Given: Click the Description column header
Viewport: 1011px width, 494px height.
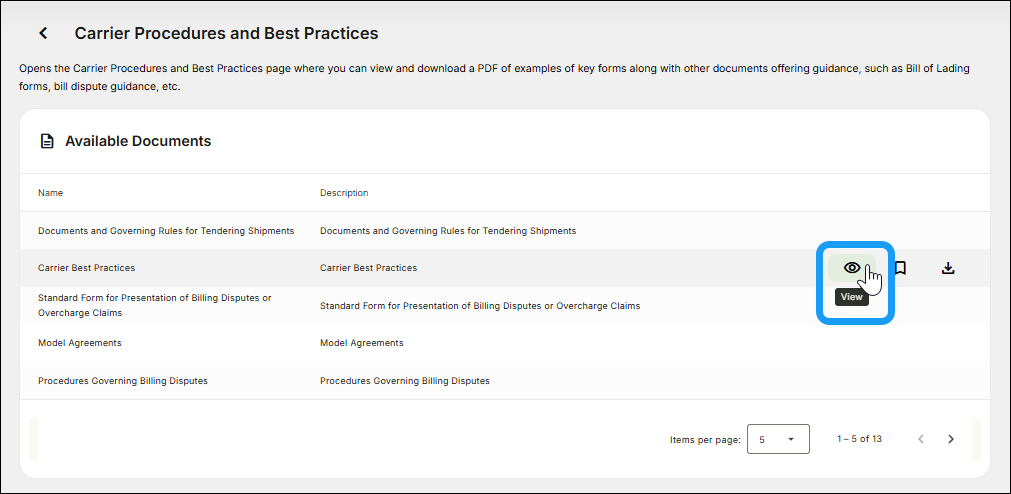Looking at the screenshot, I should pyautogui.click(x=344, y=193).
